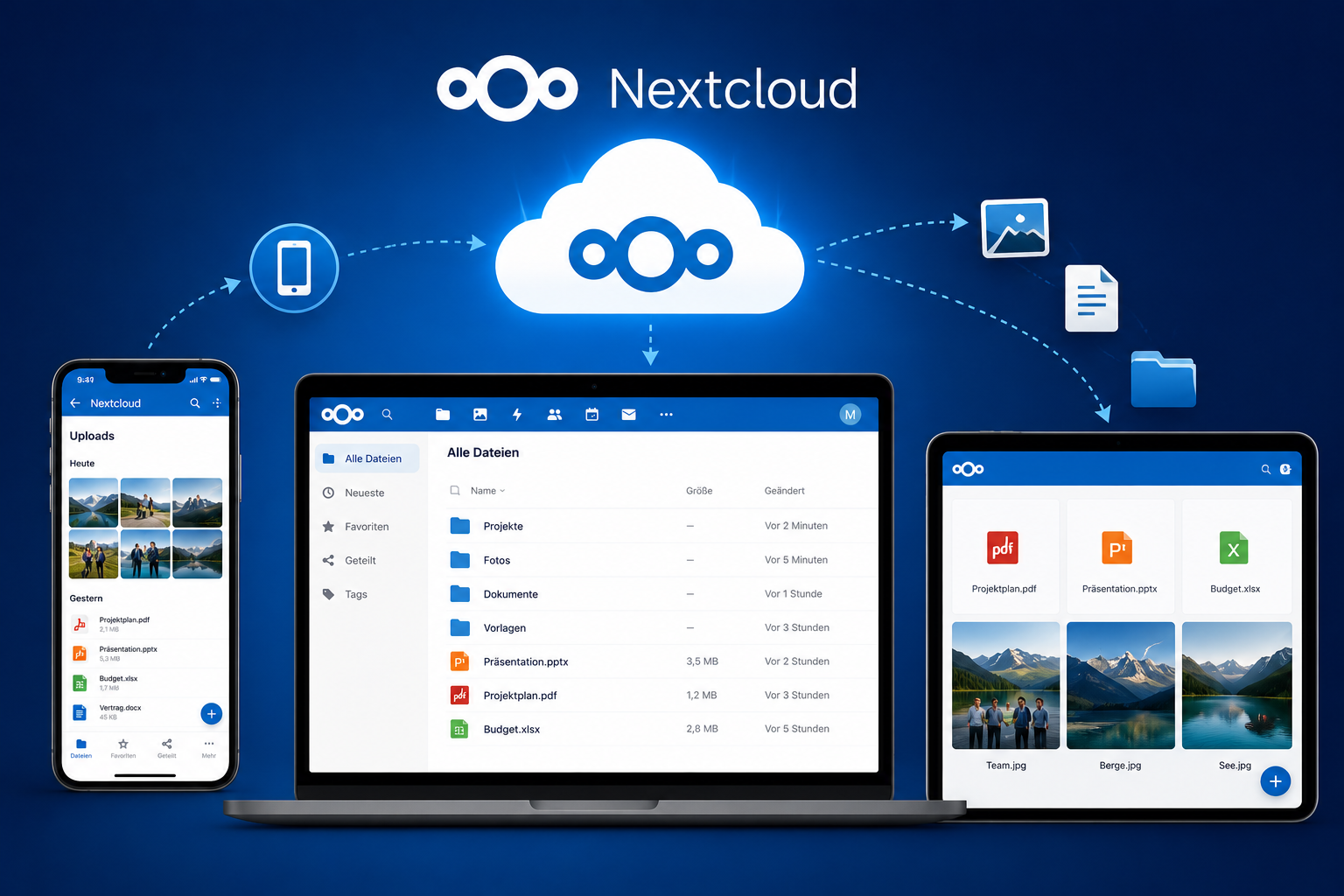Click the Nextcloud logo in laptop header
Image resolution: width=1344 pixels, height=896 pixels.
pos(342,415)
